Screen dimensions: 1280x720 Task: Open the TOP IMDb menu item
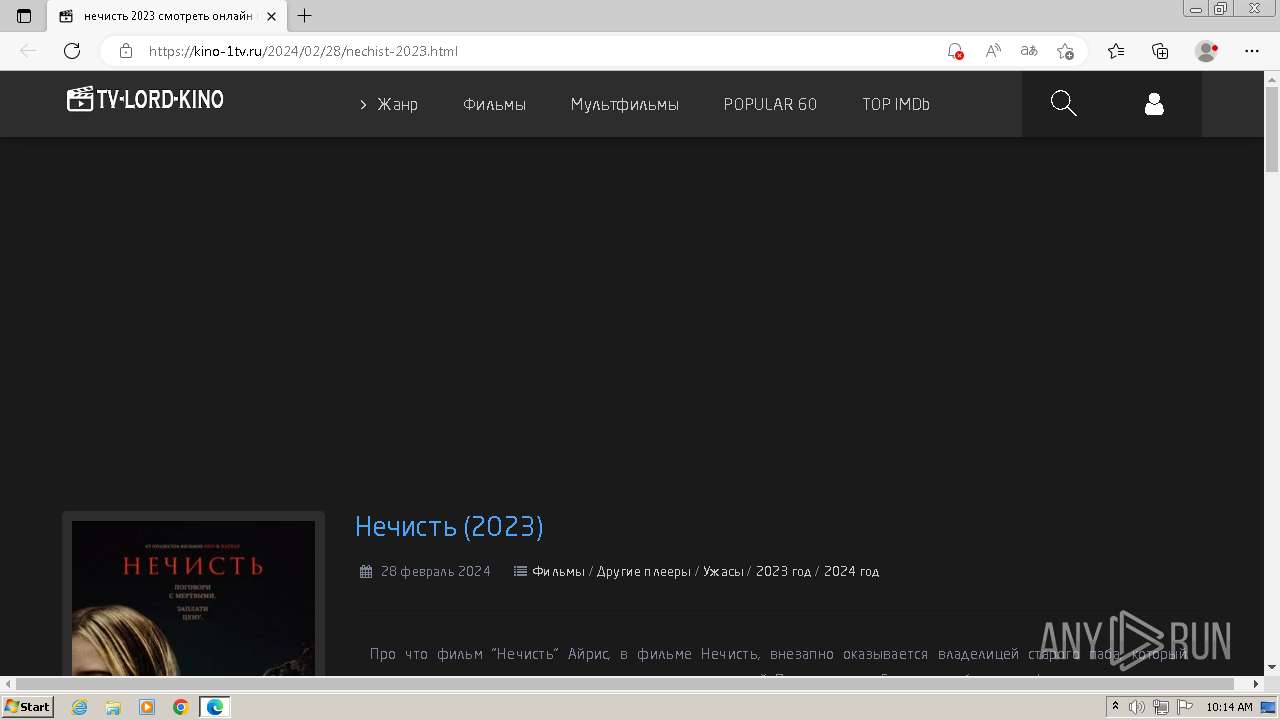(x=896, y=104)
